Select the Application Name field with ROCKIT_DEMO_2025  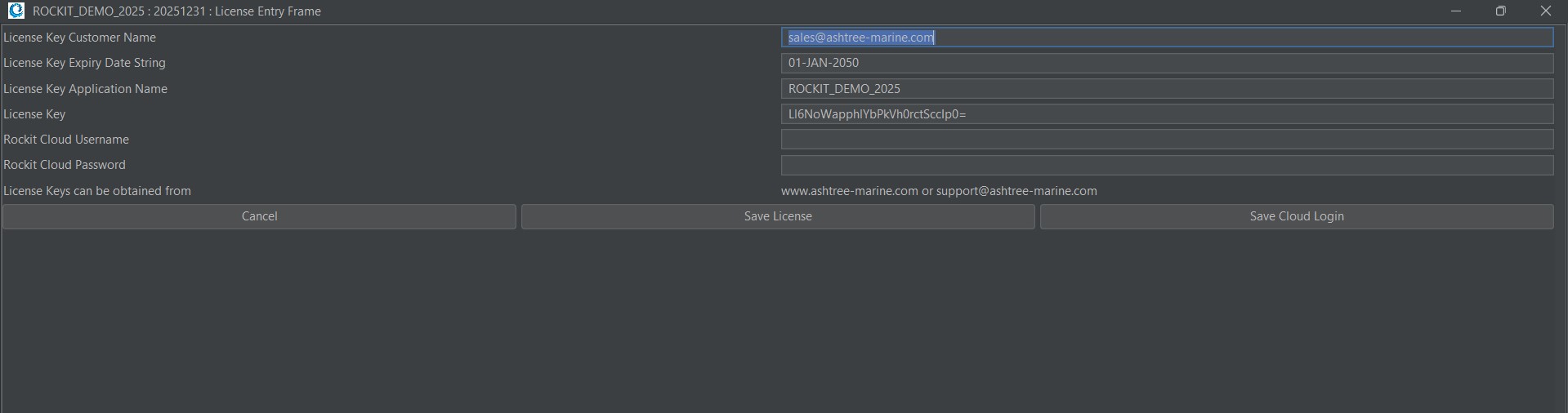pyautogui.click(x=1166, y=89)
